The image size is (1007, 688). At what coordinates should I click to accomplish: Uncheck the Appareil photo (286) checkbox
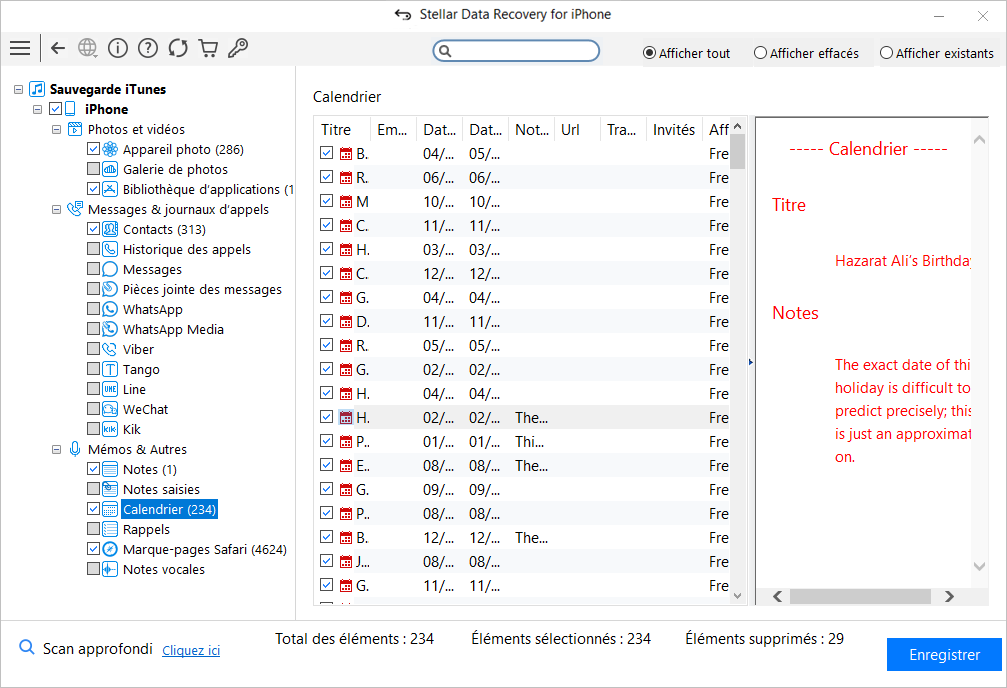coord(93,149)
